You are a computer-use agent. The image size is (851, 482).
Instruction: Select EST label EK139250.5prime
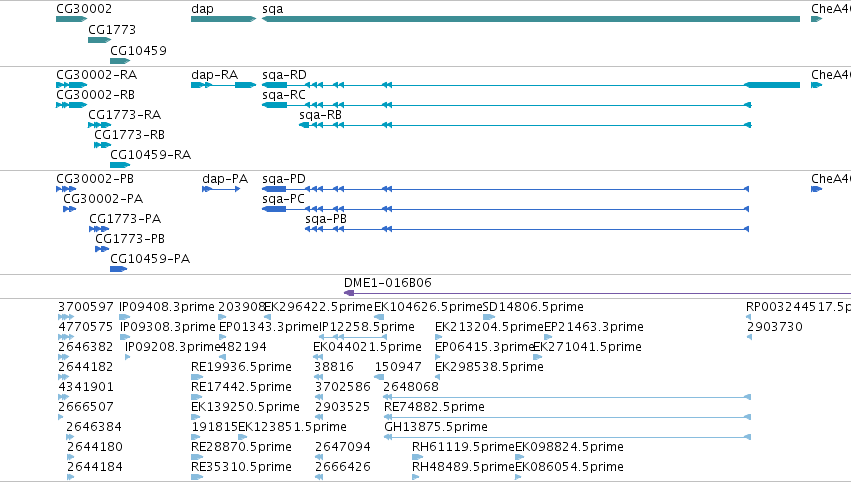tap(245, 407)
